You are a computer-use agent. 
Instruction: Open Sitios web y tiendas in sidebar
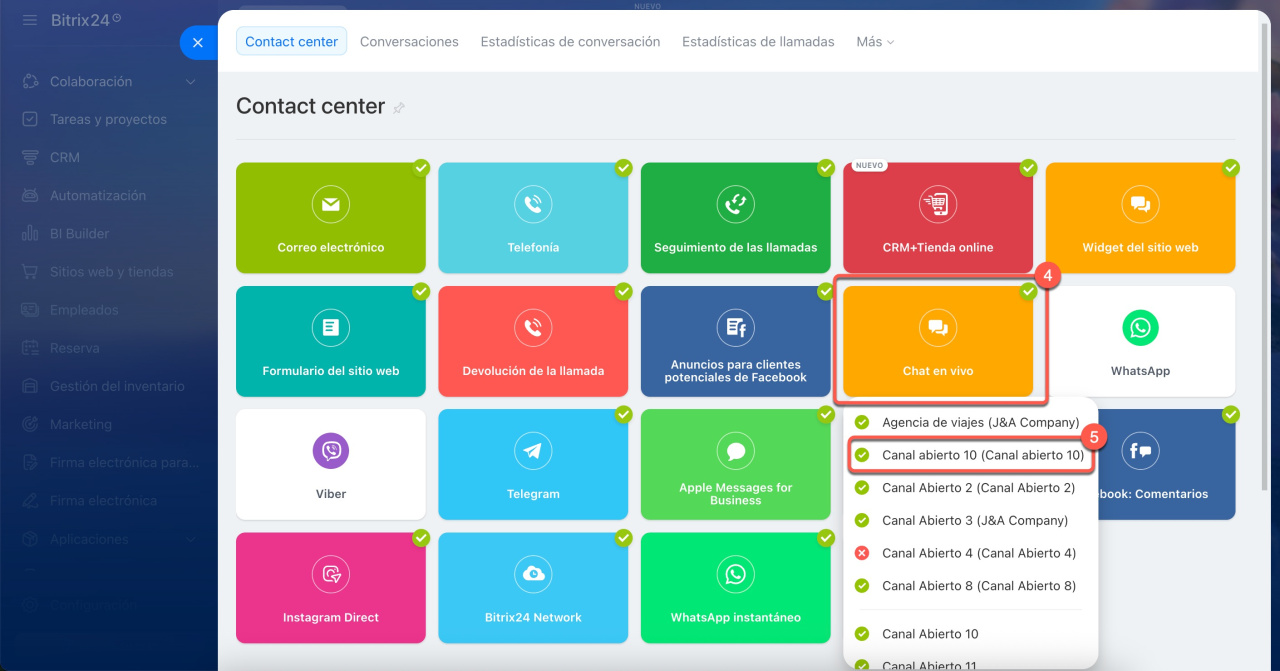(x=111, y=272)
